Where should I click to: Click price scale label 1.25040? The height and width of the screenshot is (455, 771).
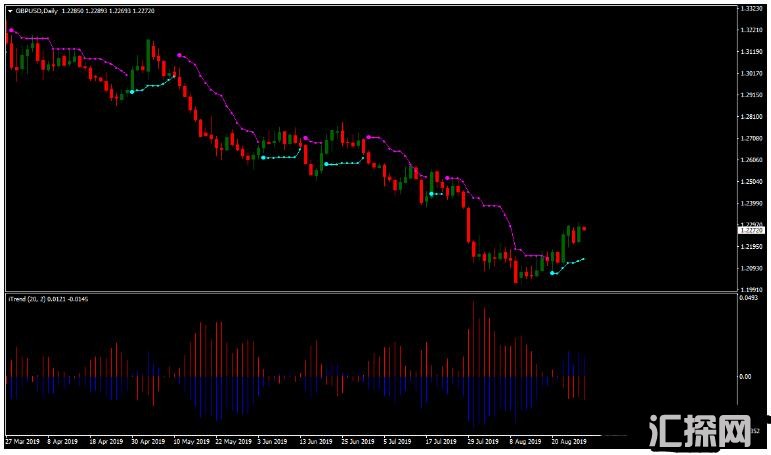tap(752, 182)
